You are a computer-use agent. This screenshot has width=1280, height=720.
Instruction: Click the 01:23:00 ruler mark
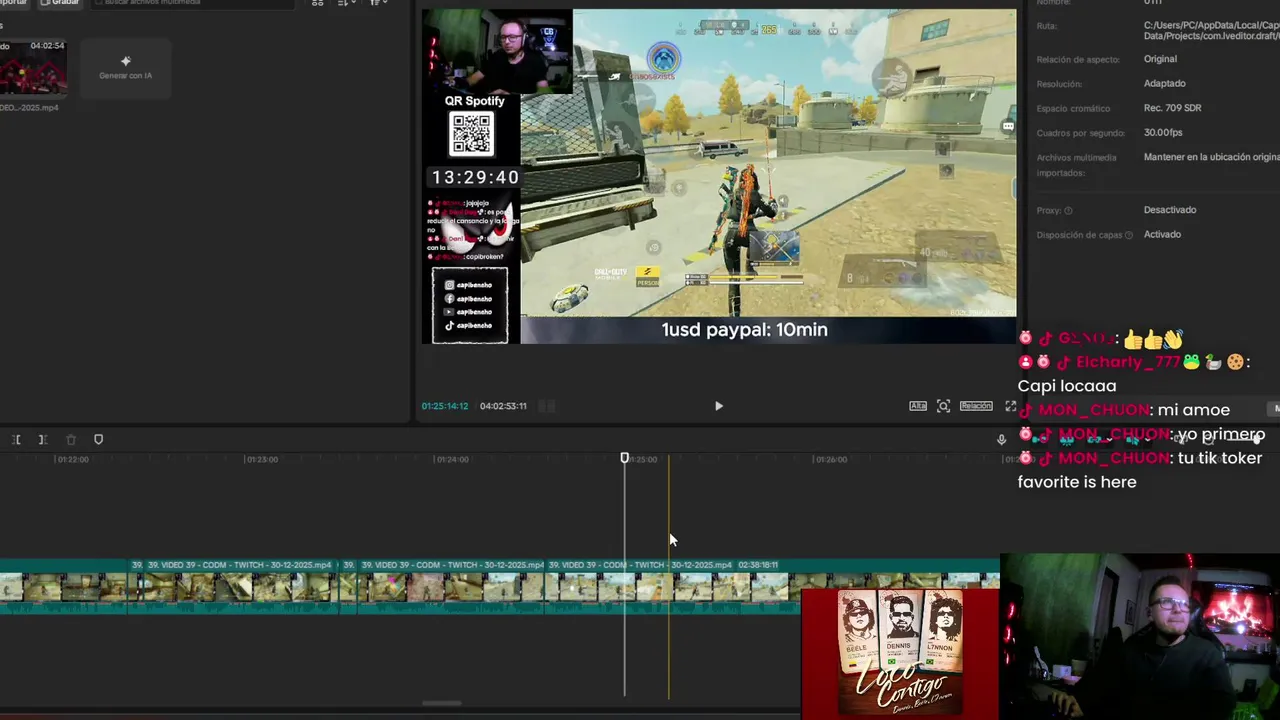[x=262, y=459]
